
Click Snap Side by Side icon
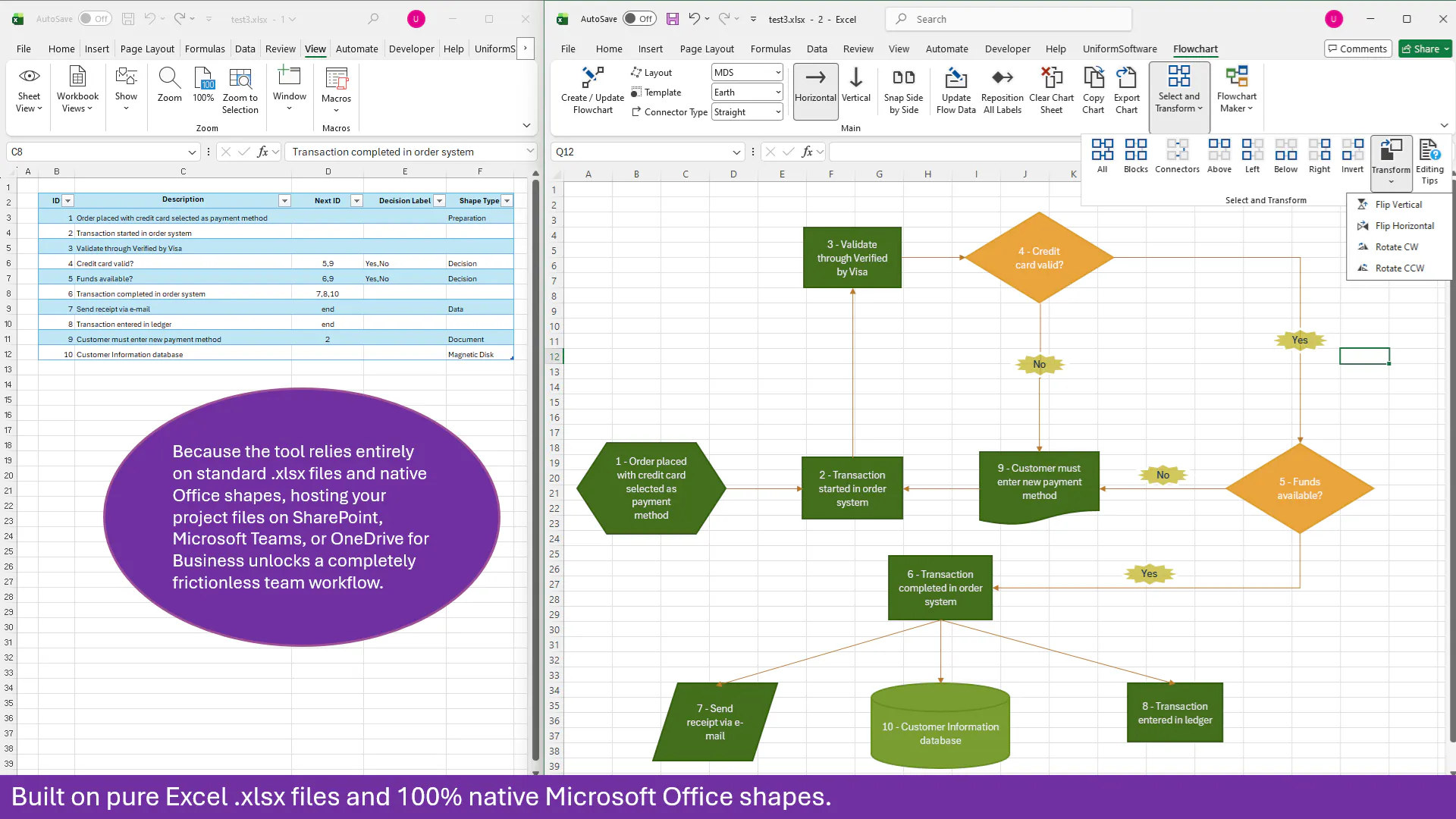coord(903,90)
